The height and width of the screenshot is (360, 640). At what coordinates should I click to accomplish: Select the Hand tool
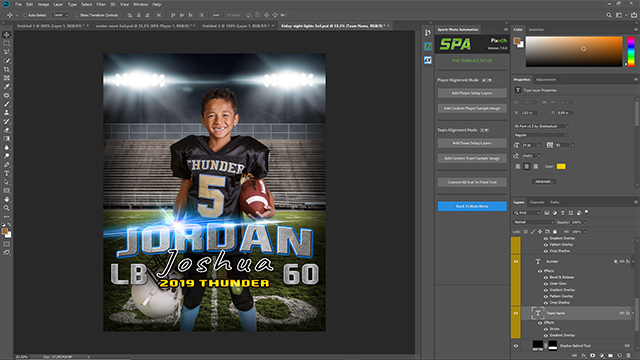click(7, 200)
